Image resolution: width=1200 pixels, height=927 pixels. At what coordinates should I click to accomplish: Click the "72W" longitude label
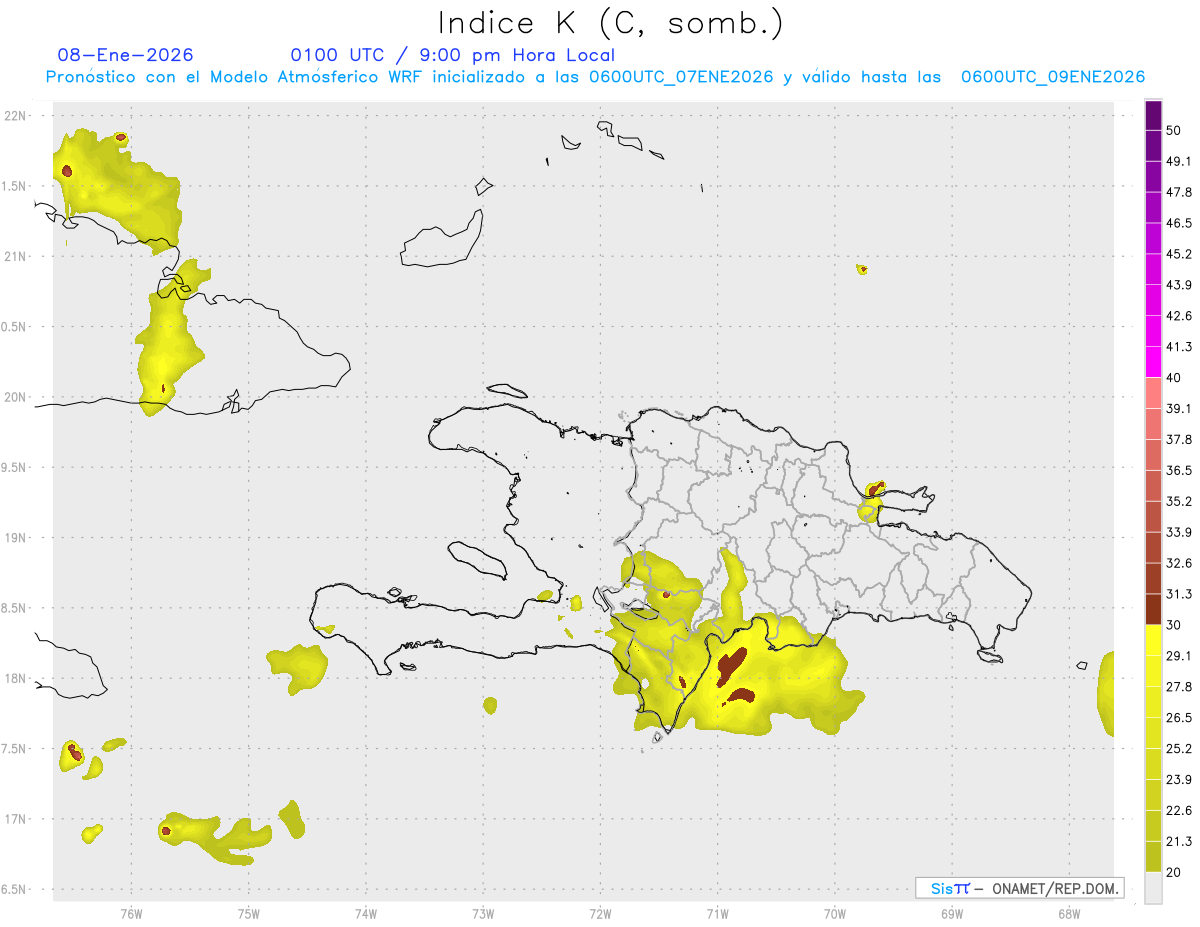tap(601, 914)
